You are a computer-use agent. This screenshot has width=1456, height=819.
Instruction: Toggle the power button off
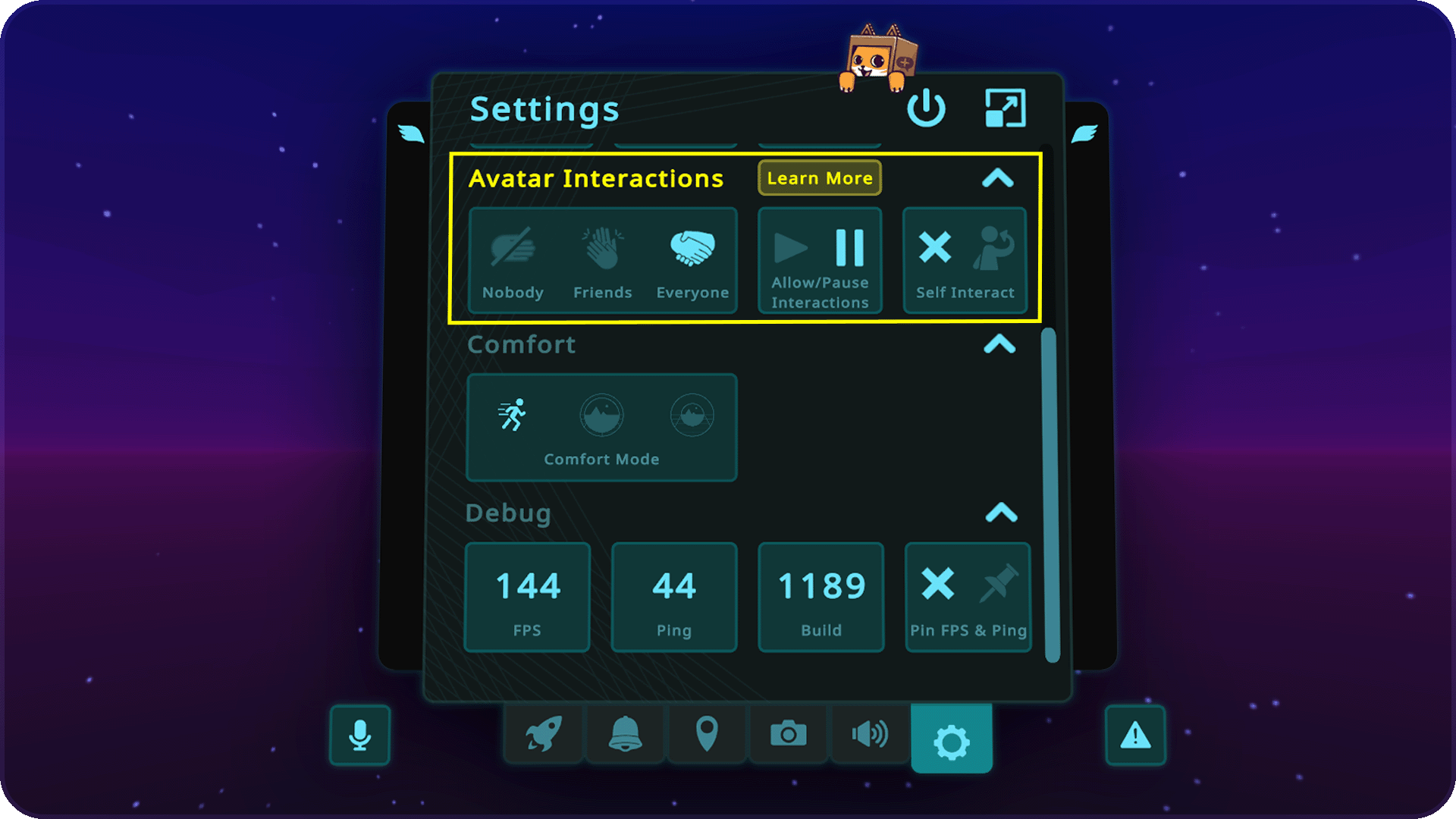927,108
